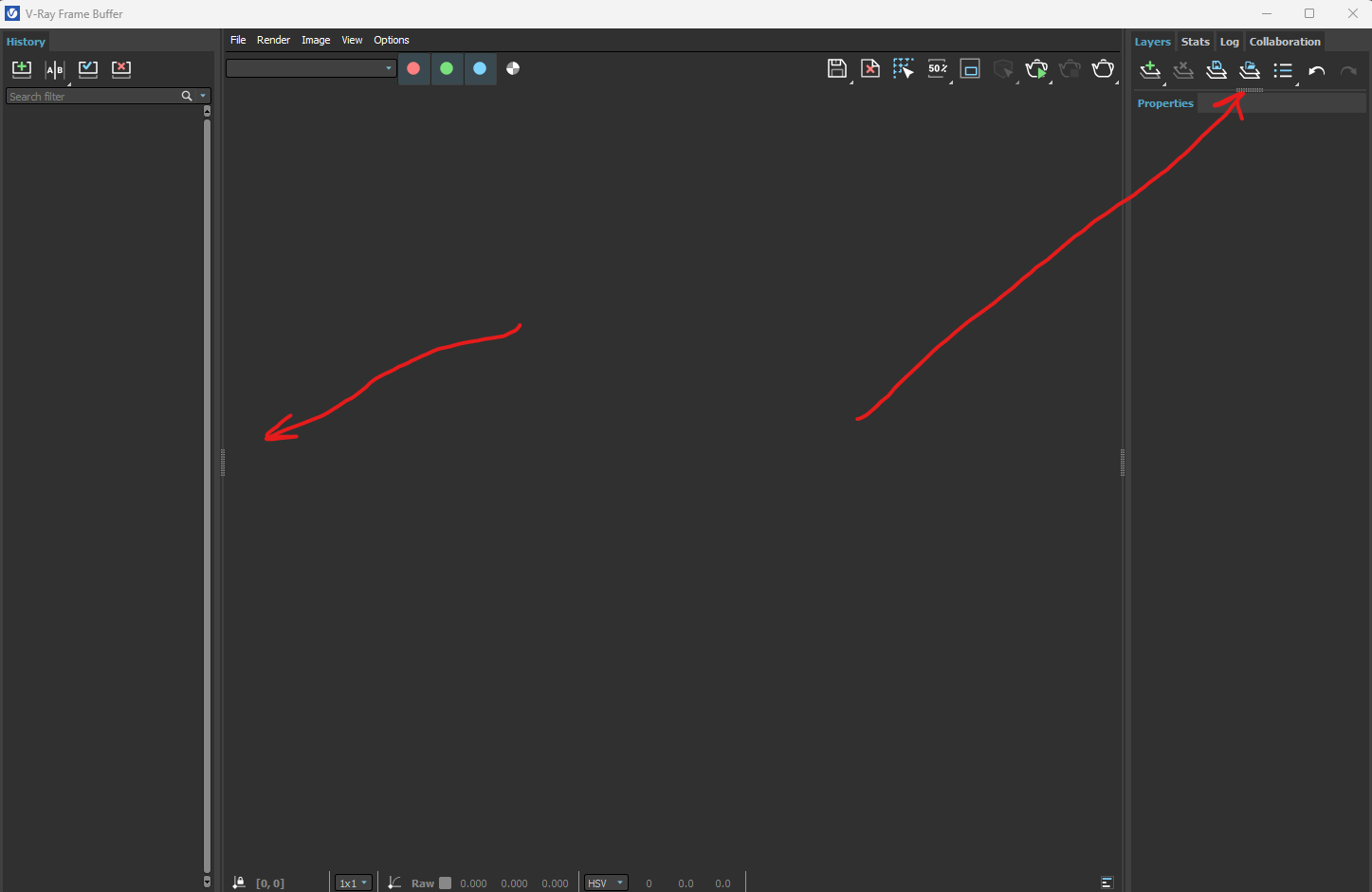Click the color curve icon beside Raw

[x=394, y=883]
